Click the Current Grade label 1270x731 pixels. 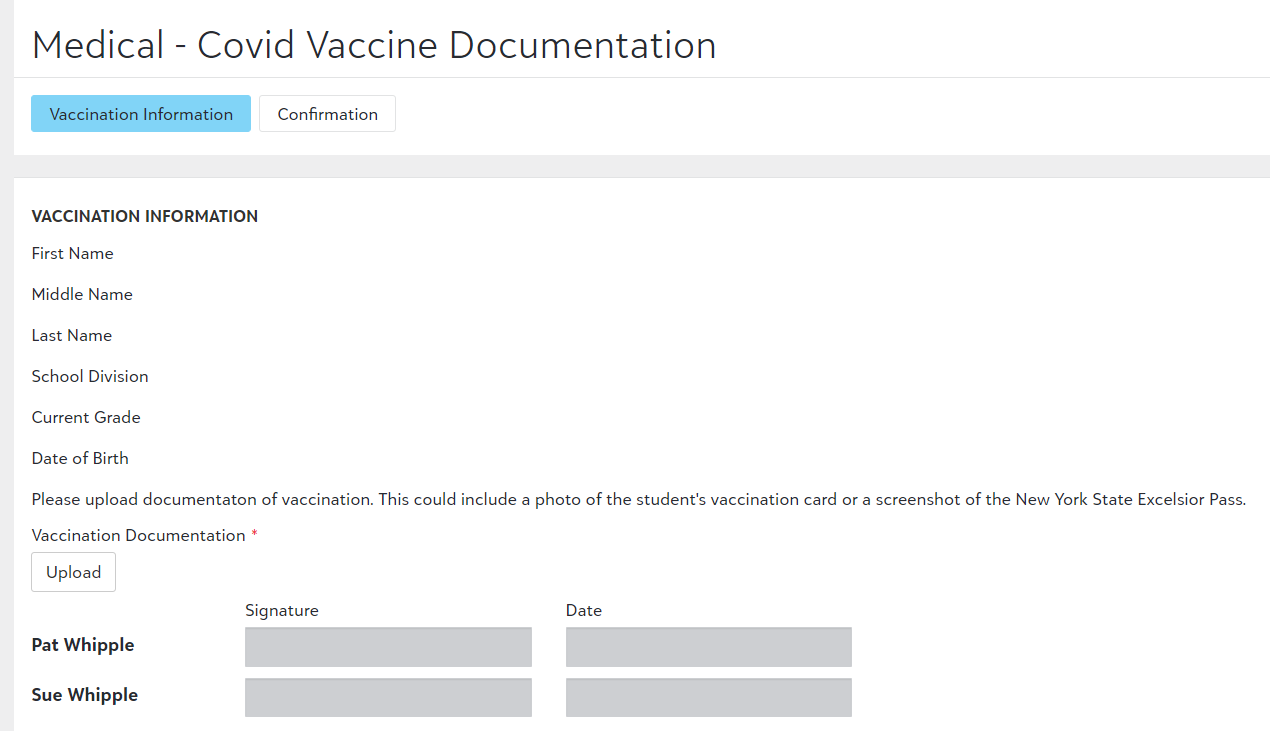(86, 417)
